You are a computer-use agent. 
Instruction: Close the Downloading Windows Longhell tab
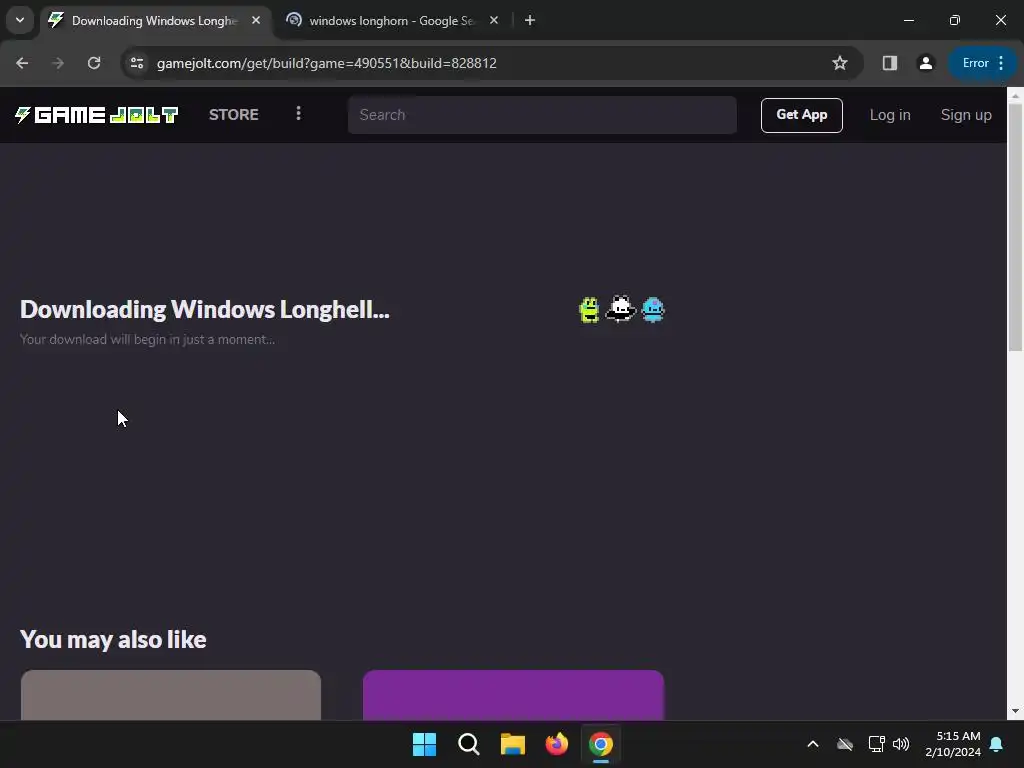click(x=256, y=21)
